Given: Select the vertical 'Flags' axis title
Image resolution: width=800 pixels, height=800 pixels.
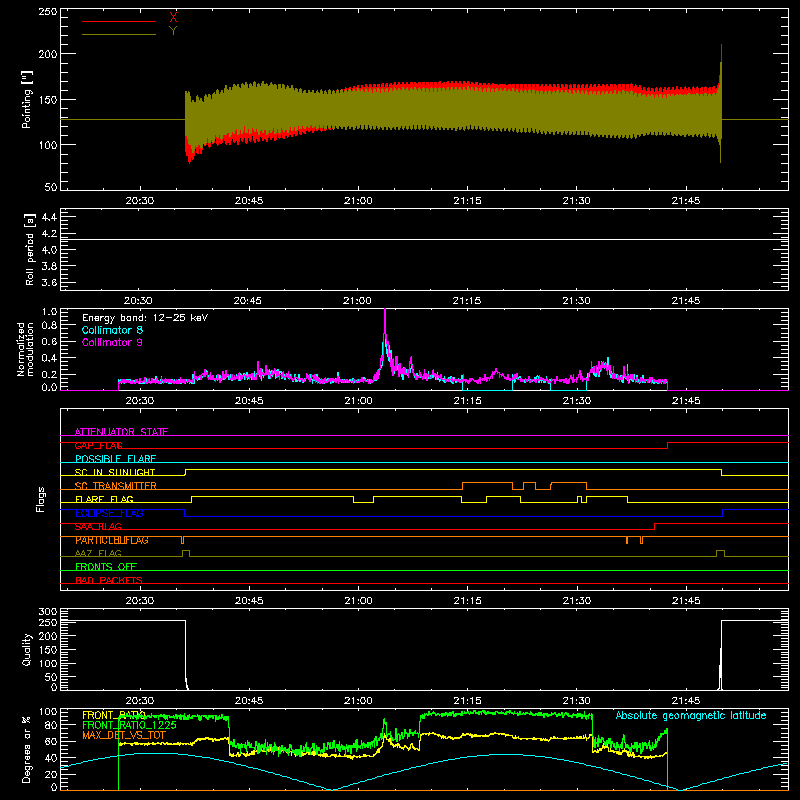Looking at the screenshot, I should point(40,499).
